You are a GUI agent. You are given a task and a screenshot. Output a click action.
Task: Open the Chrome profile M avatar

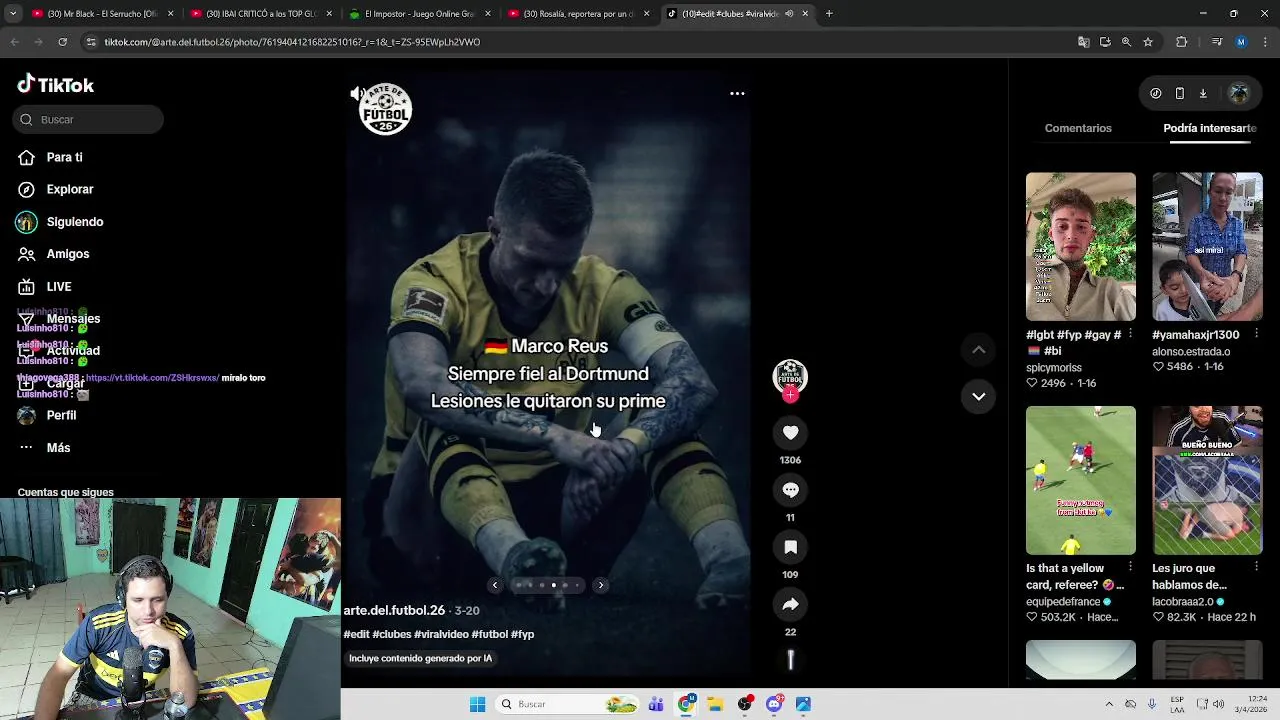point(1241,42)
